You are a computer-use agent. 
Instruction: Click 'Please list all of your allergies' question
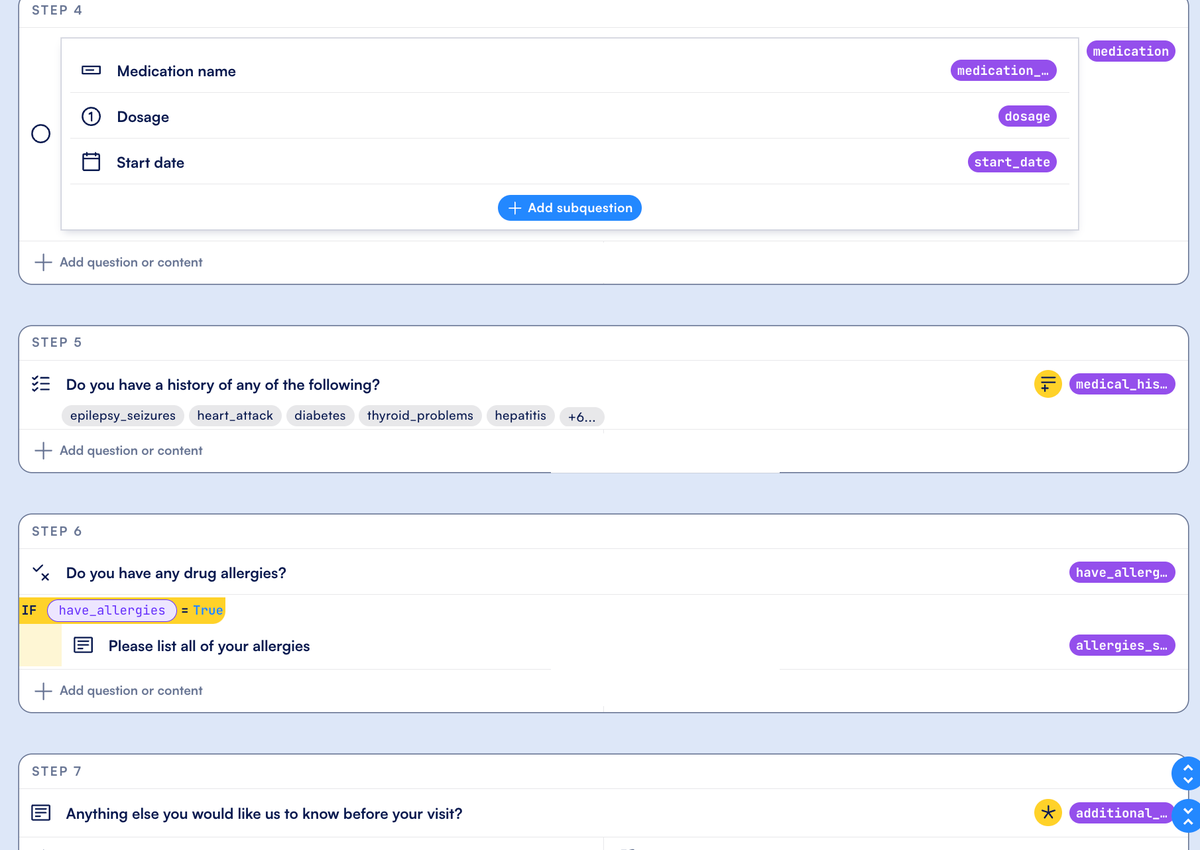click(209, 646)
